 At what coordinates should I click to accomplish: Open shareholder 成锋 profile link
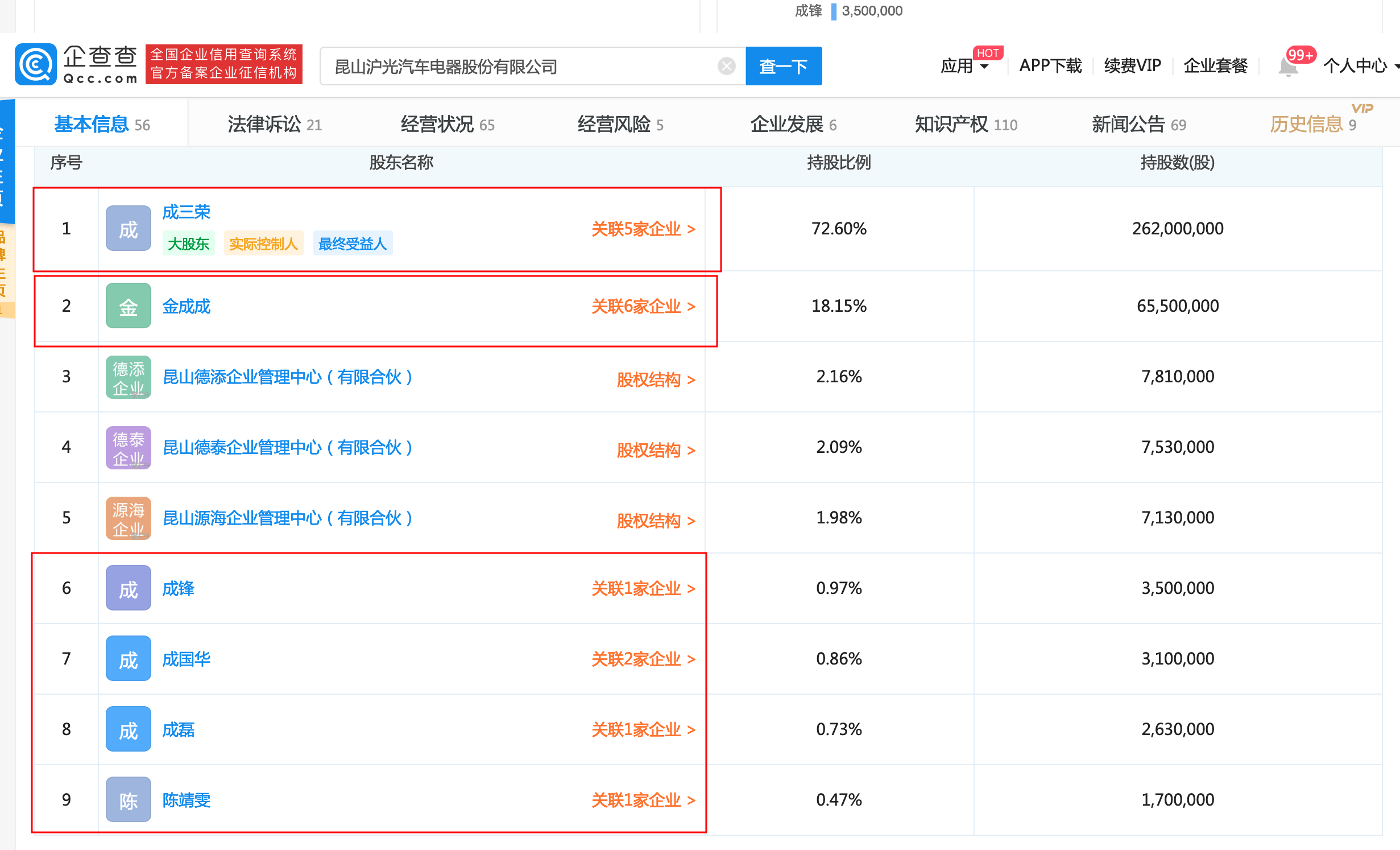point(179,588)
